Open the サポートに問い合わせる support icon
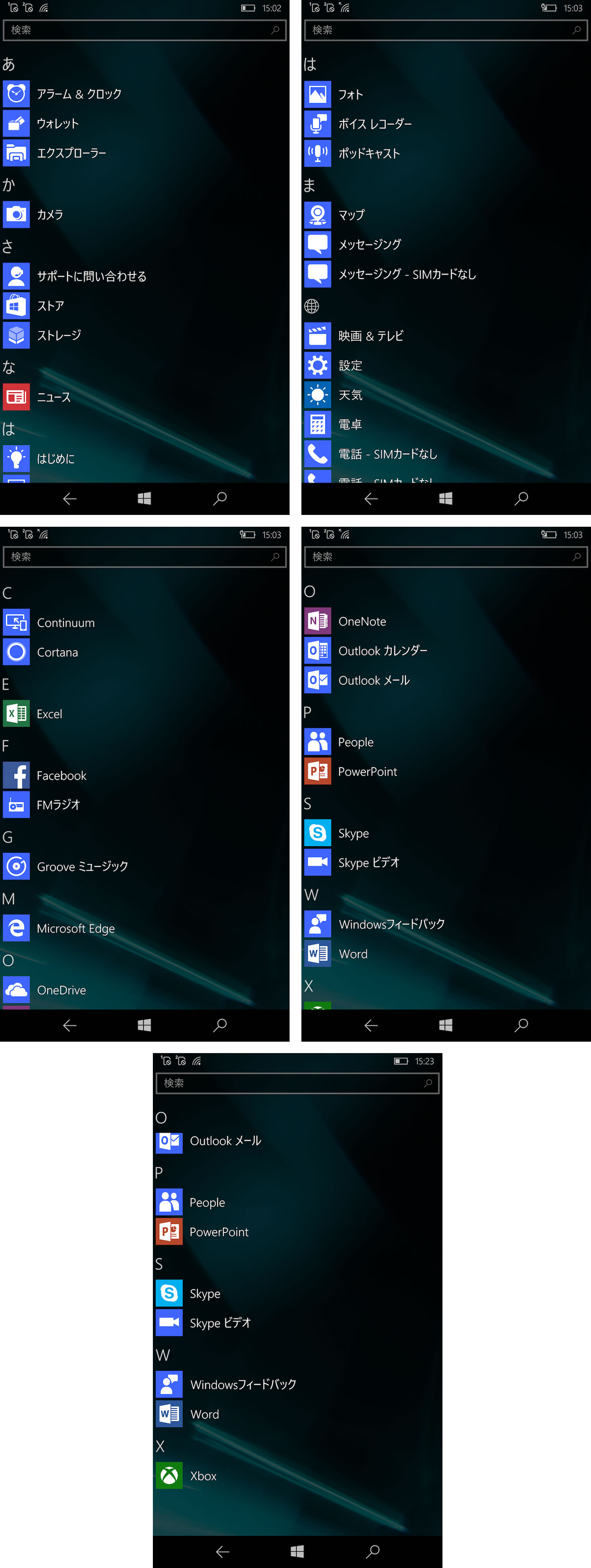591x1568 pixels. click(17, 276)
